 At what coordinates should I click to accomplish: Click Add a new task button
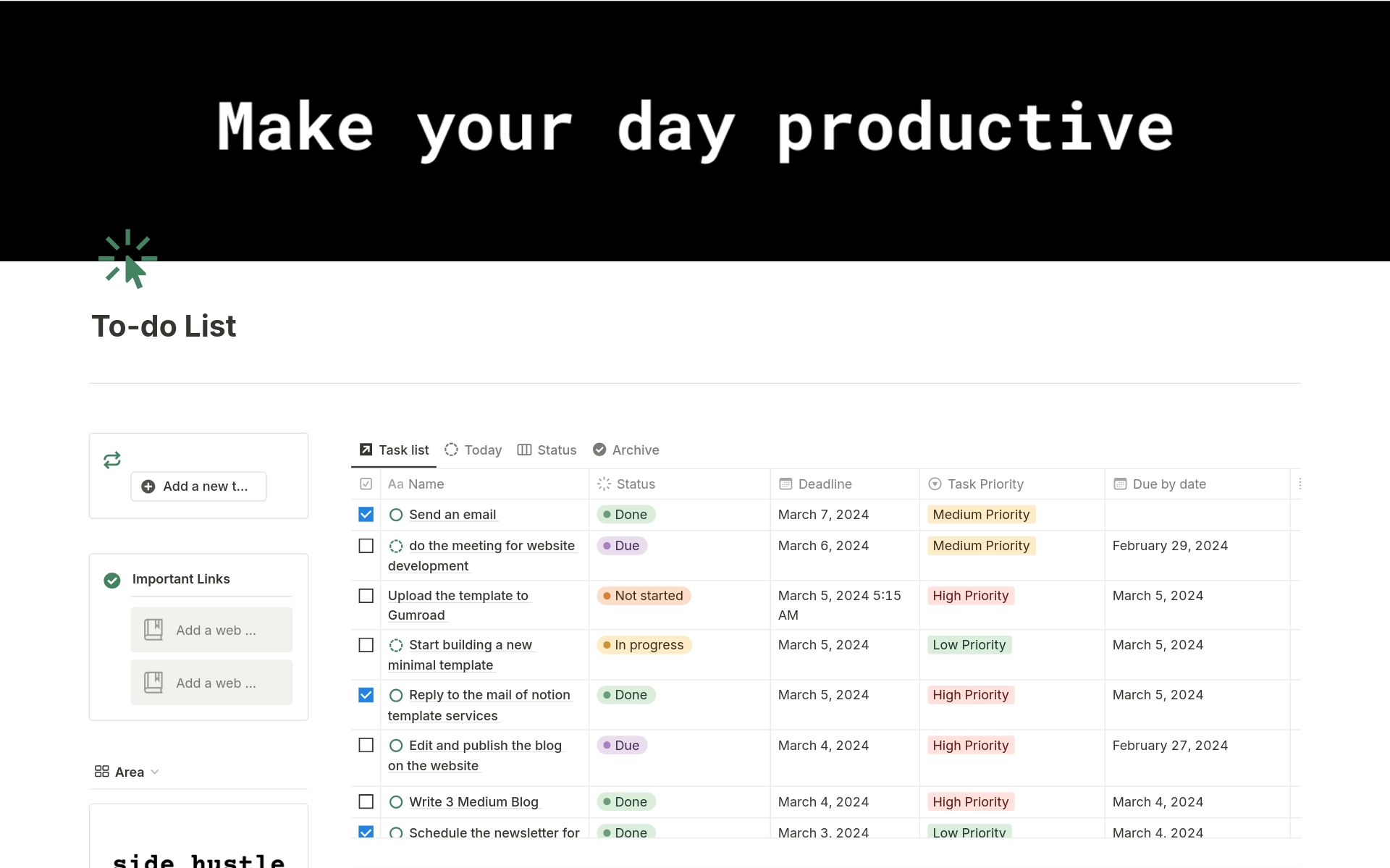[198, 486]
